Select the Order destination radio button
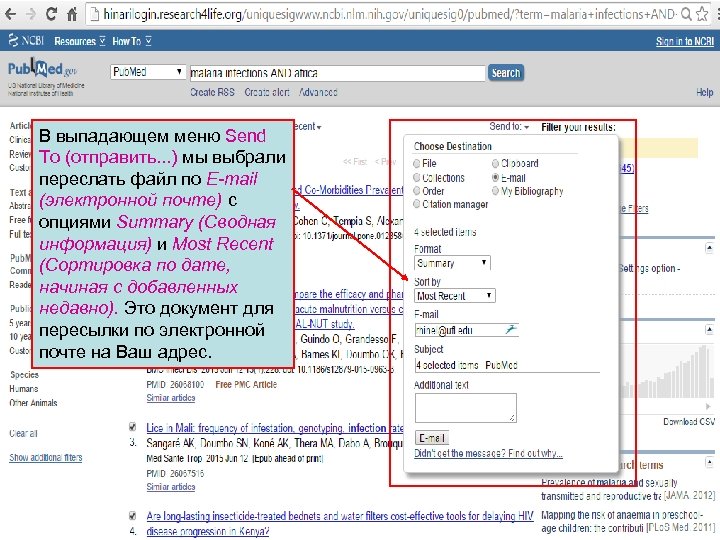Screen dimensions: 720x540 pyautogui.click(x=416, y=191)
